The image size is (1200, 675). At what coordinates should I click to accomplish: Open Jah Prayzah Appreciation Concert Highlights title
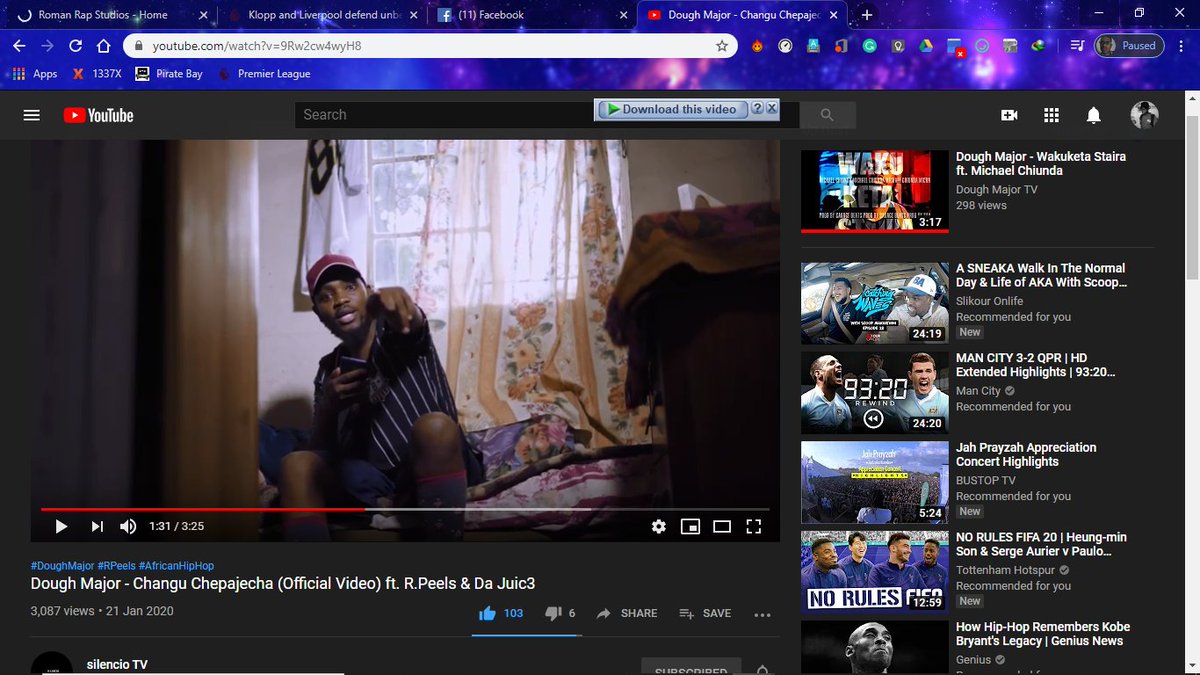click(1026, 454)
